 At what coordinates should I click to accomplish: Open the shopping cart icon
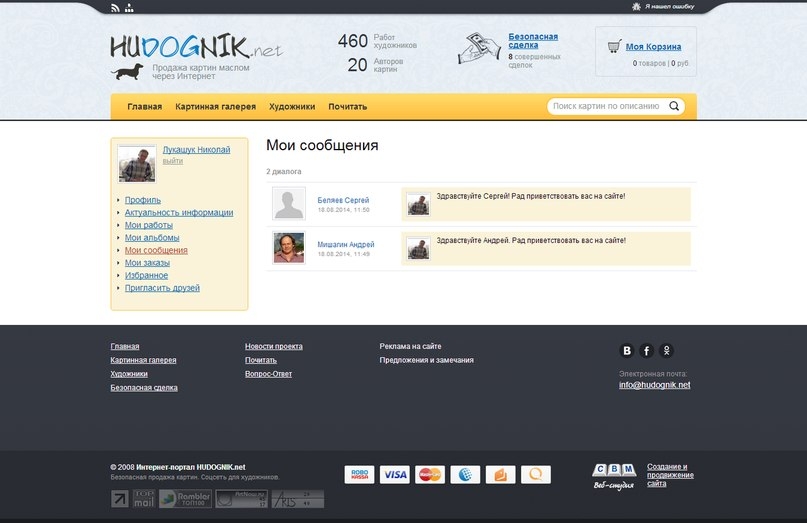614,46
